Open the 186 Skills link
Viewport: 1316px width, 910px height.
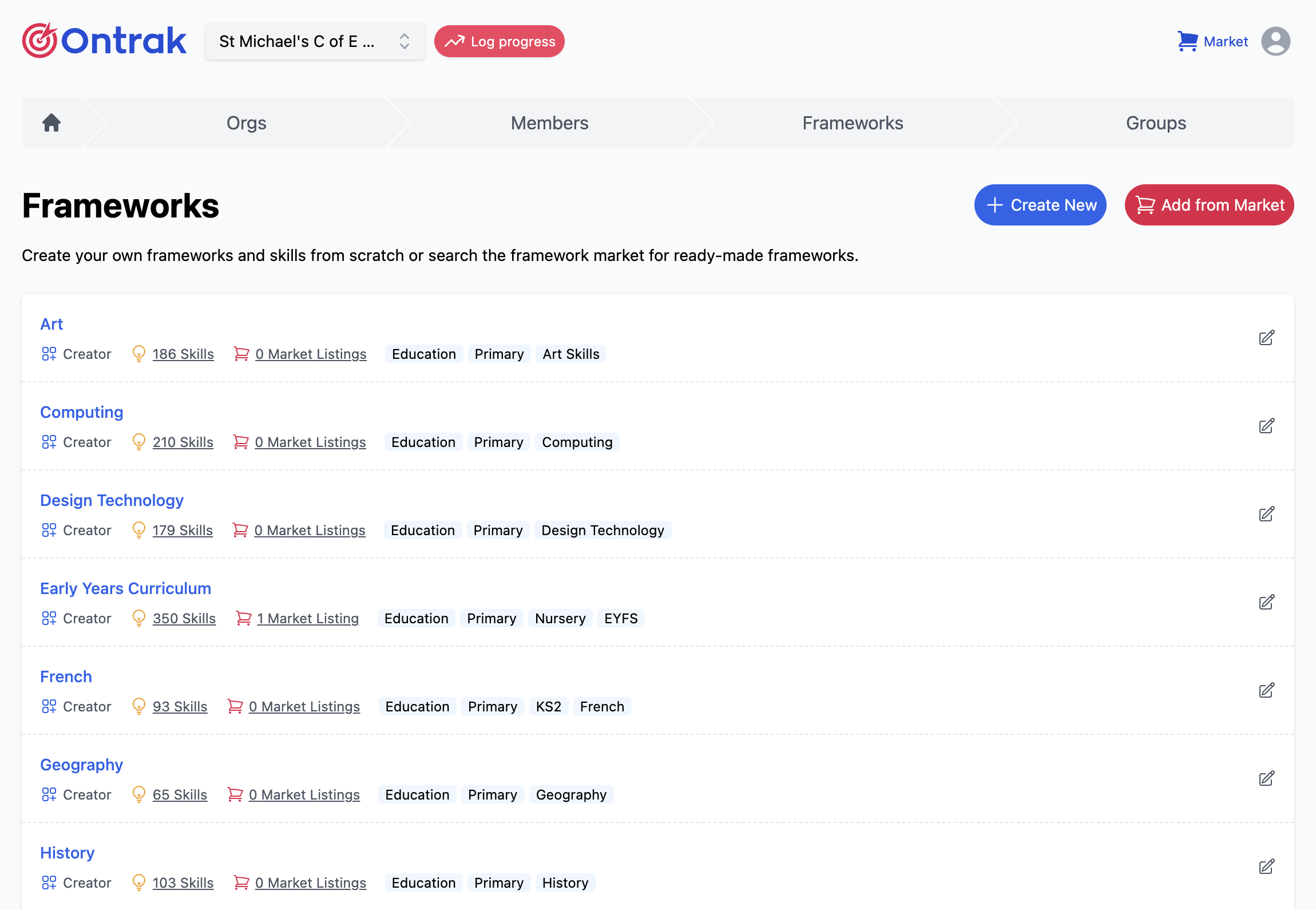coord(183,354)
